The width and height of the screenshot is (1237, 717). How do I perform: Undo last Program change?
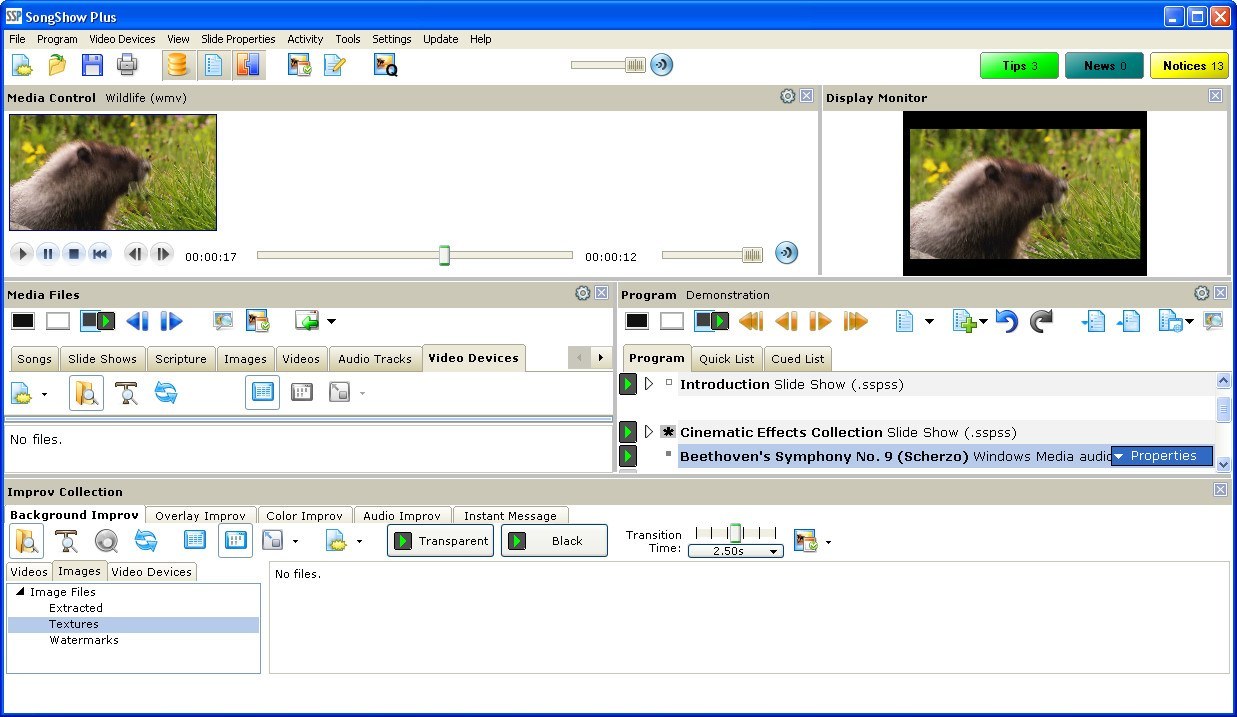pos(1007,321)
